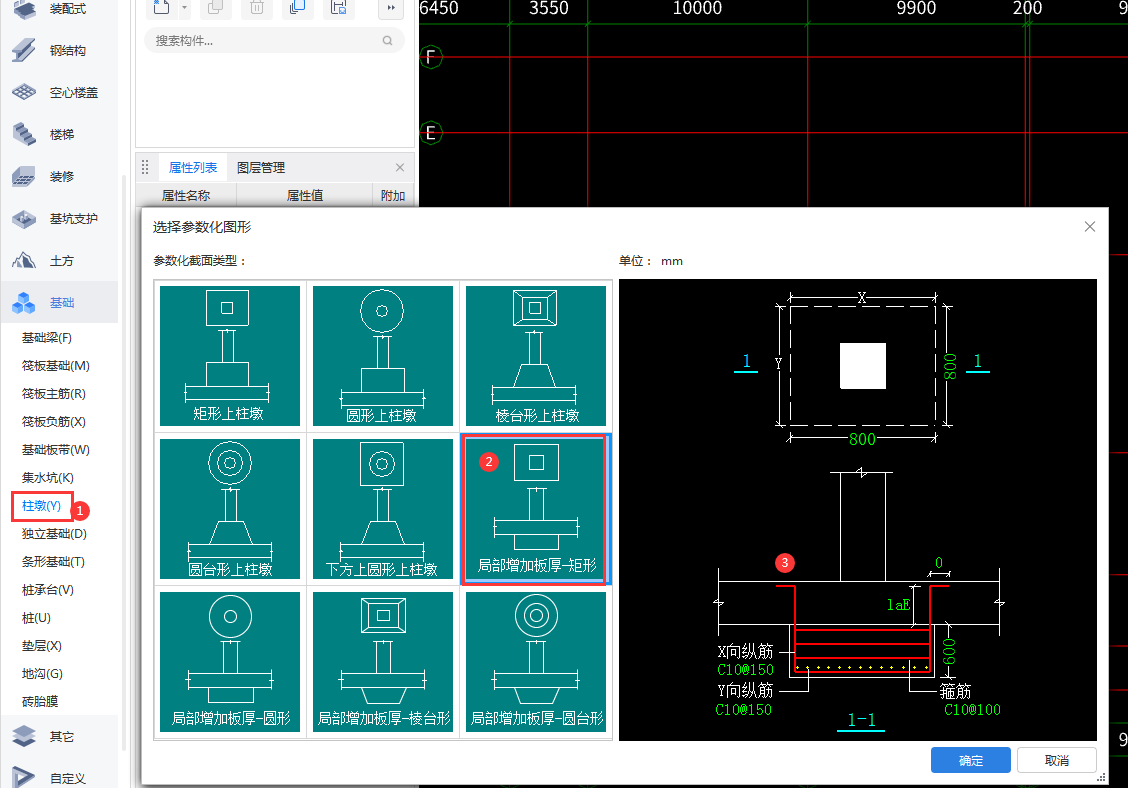Close the 选择参数化图形 dialog
Viewport: 1128px width, 788px height.
pos(1090,227)
